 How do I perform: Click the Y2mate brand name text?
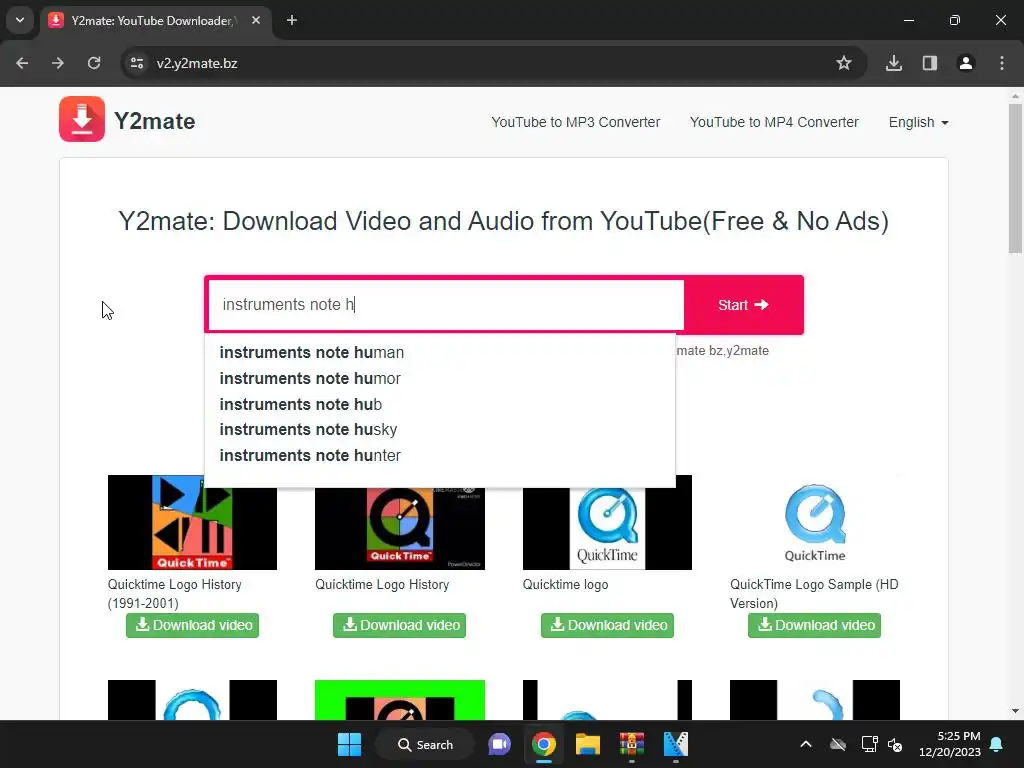point(155,121)
